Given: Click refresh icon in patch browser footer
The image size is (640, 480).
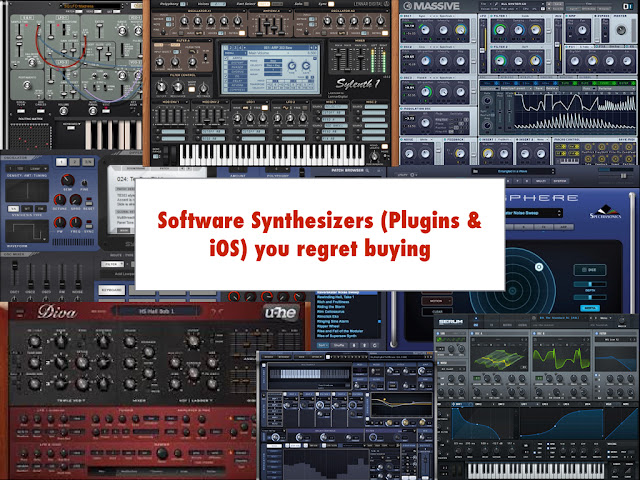Looking at the screenshot, I should (375, 345).
